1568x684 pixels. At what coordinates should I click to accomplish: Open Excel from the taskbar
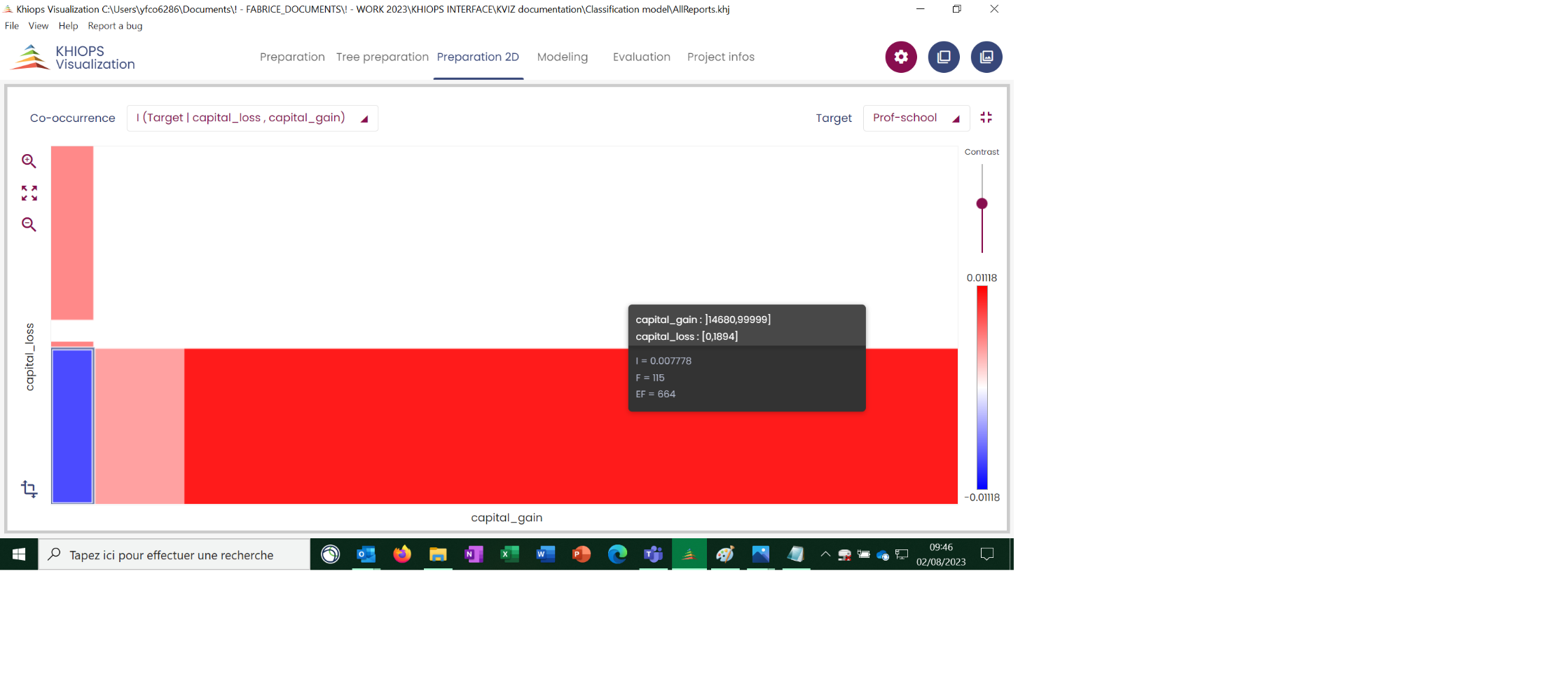point(509,555)
